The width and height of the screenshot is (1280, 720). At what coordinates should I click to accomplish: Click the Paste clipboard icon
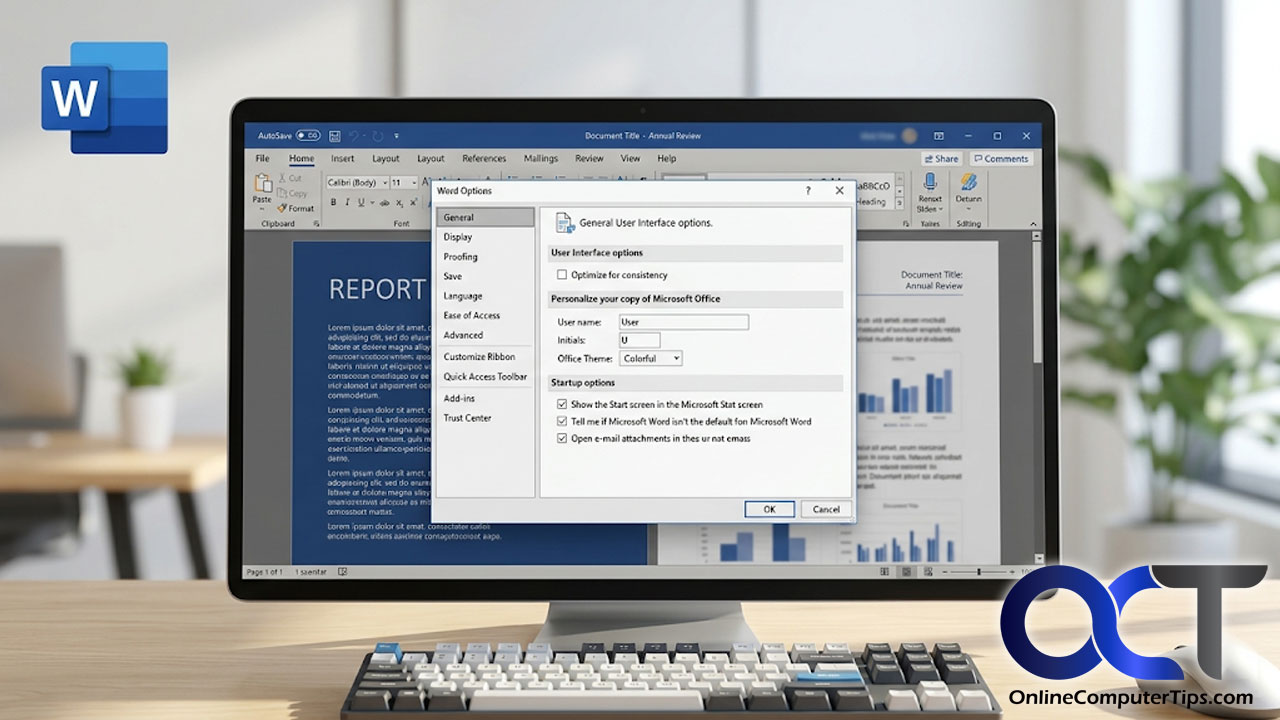point(262,184)
